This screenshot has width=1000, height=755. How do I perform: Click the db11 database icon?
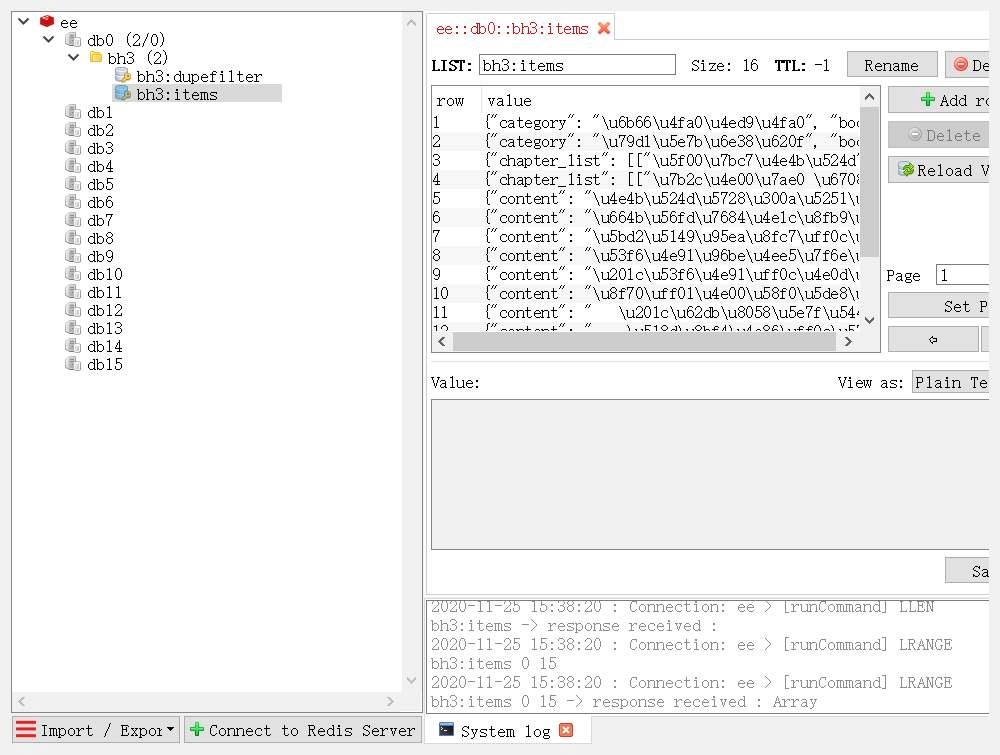[x=73, y=292]
